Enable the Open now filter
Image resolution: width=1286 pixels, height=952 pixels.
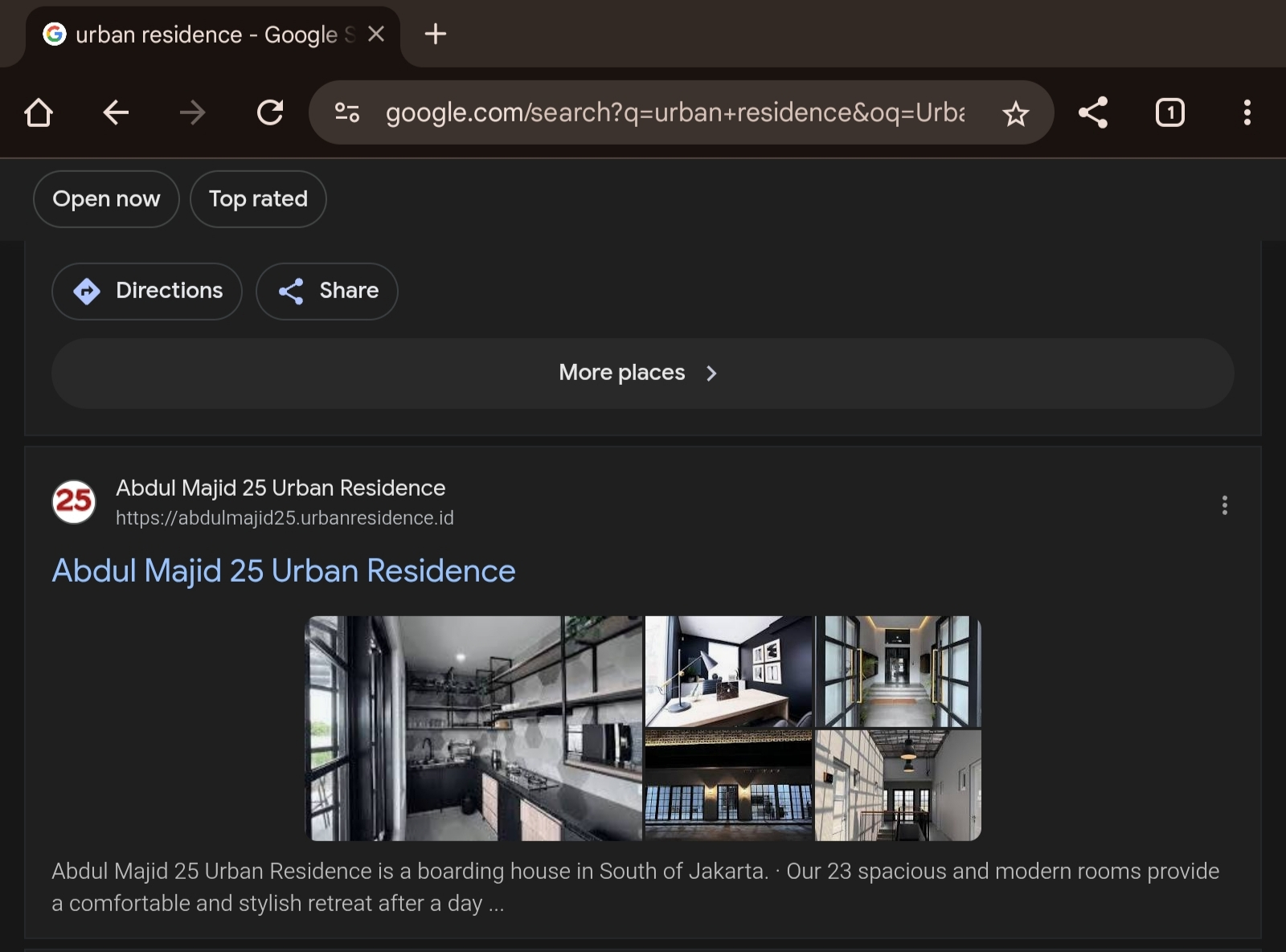(x=105, y=198)
